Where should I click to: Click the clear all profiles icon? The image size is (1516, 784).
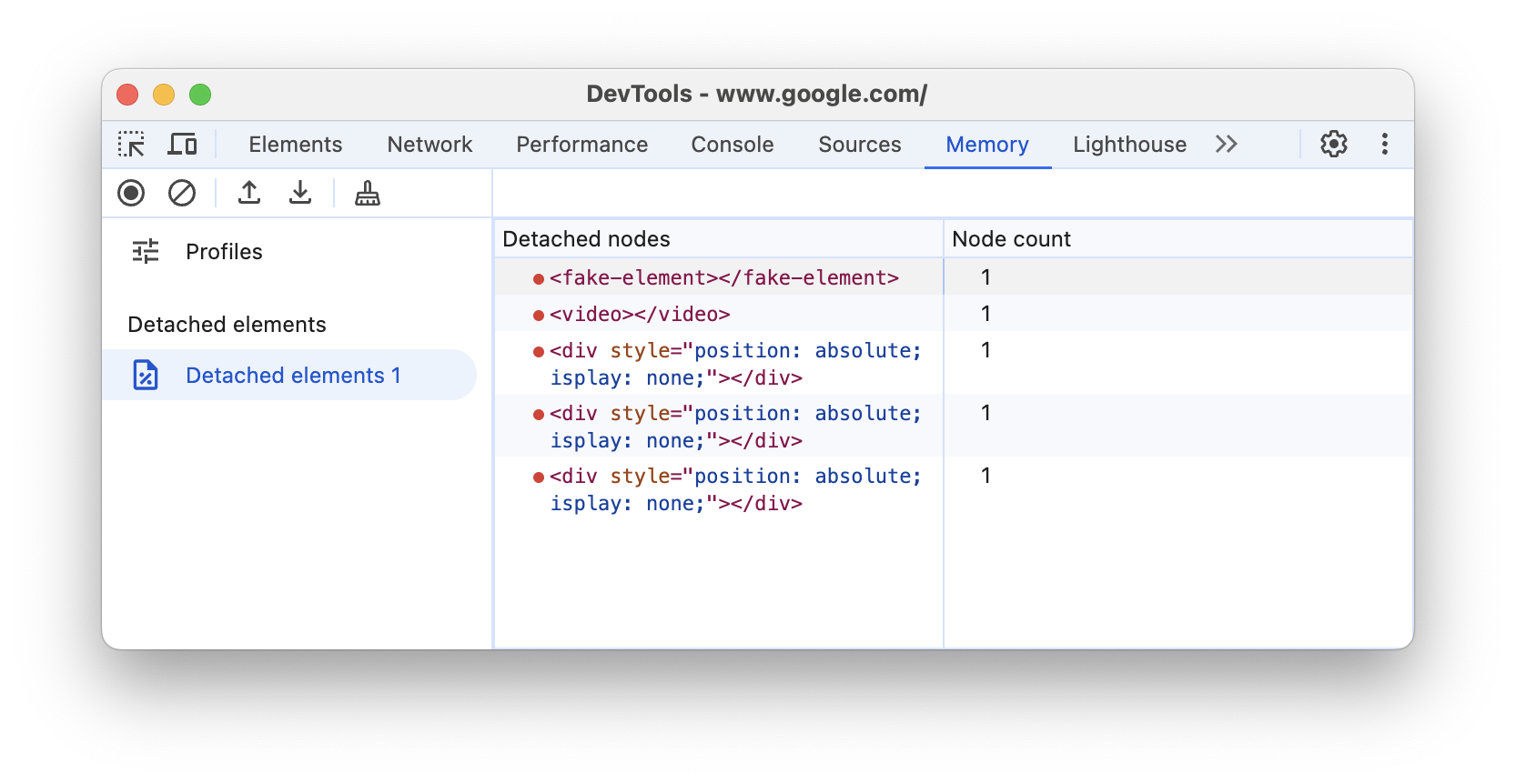pos(182,193)
